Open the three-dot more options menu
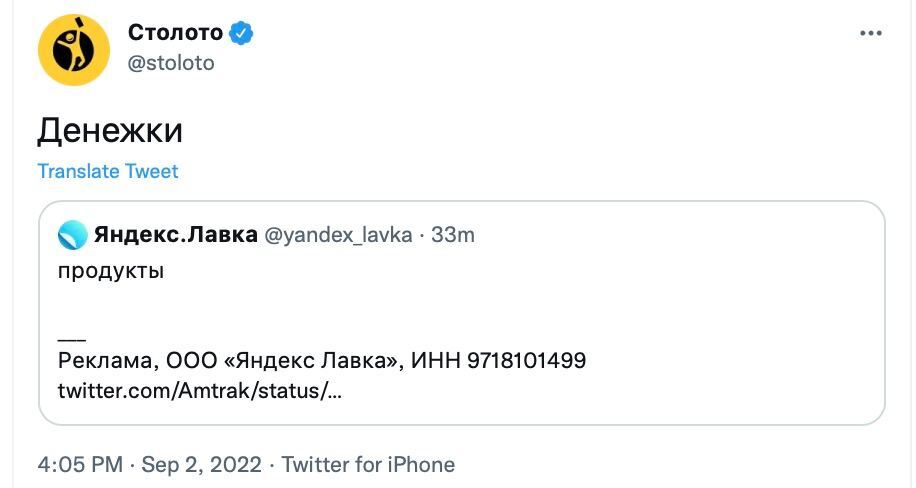 871,33
